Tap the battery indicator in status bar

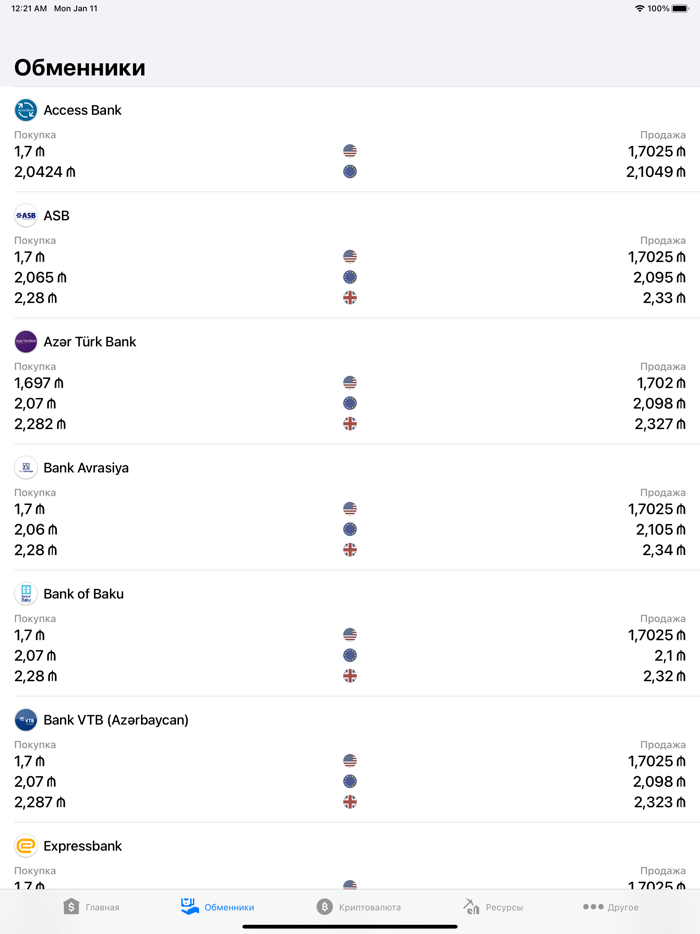680,8
